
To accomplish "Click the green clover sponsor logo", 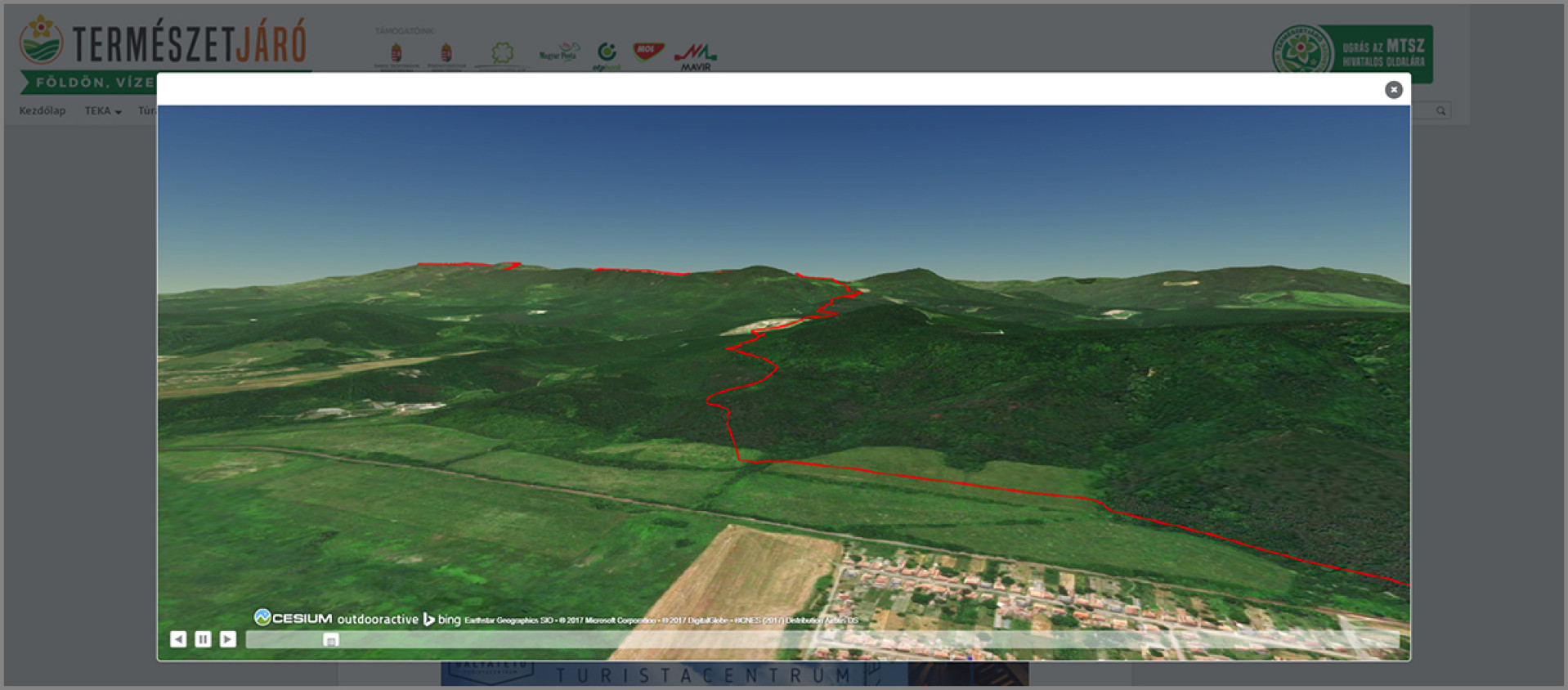I will pos(502,54).
